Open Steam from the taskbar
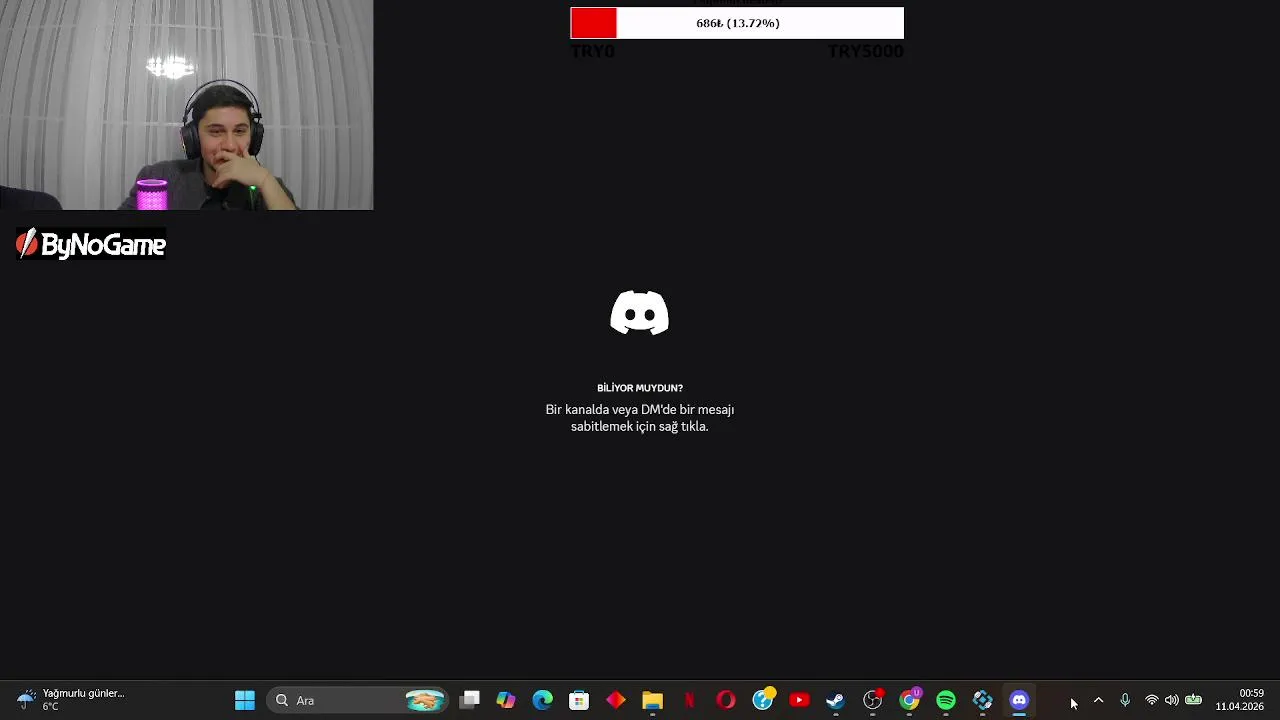The image size is (1280, 720). click(x=836, y=700)
